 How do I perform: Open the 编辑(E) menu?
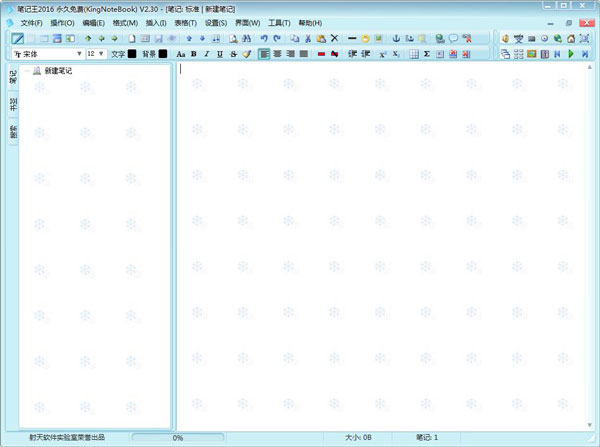click(93, 23)
